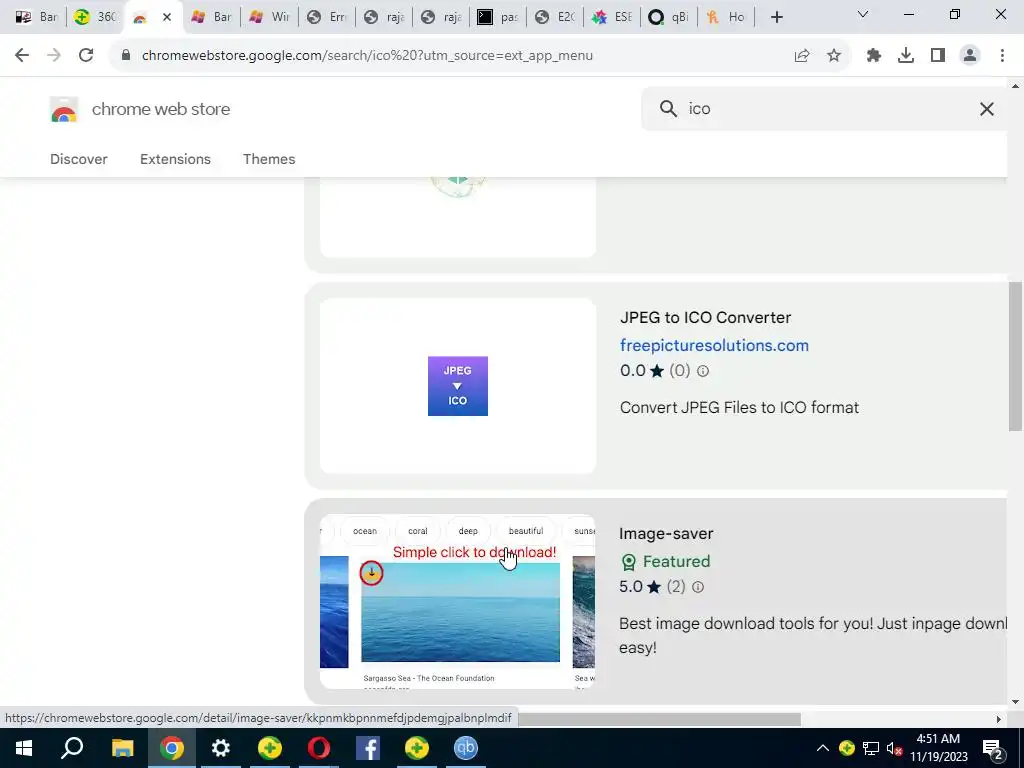Open Facebook app from taskbar
The image size is (1024, 768).
[368, 748]
